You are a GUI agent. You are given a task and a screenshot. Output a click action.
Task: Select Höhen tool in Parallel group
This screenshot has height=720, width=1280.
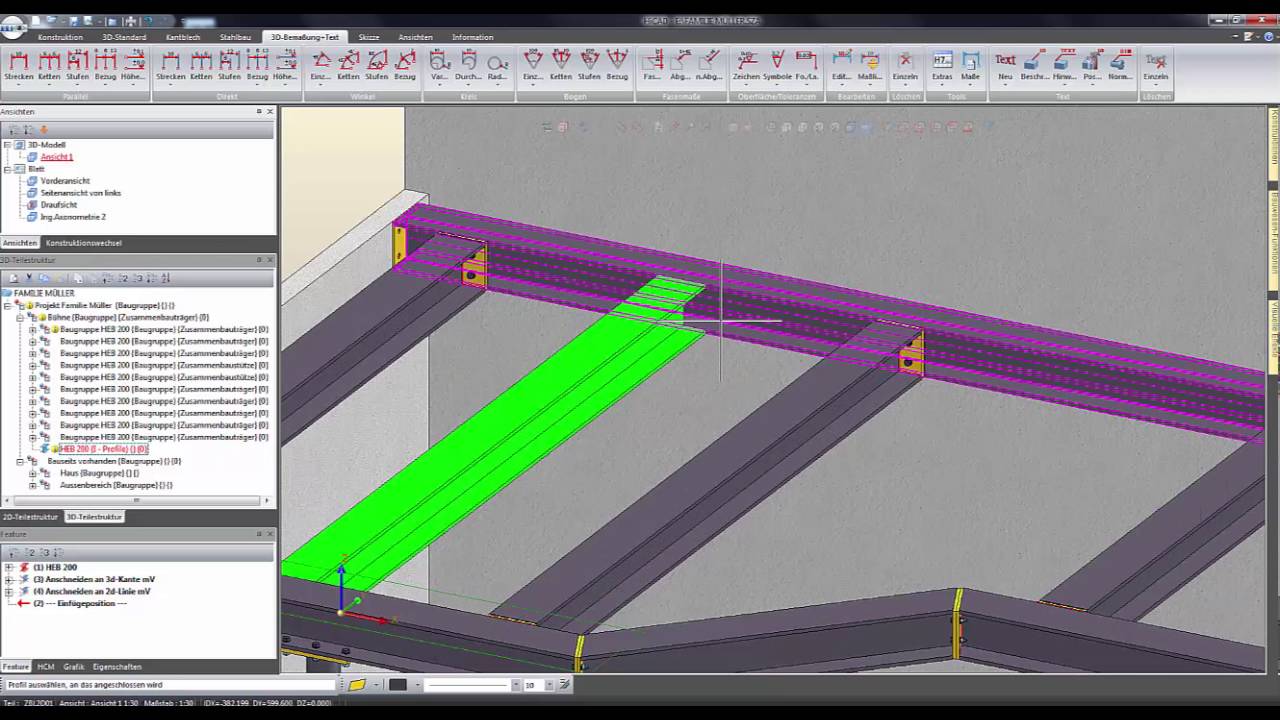tap(133, 66)
